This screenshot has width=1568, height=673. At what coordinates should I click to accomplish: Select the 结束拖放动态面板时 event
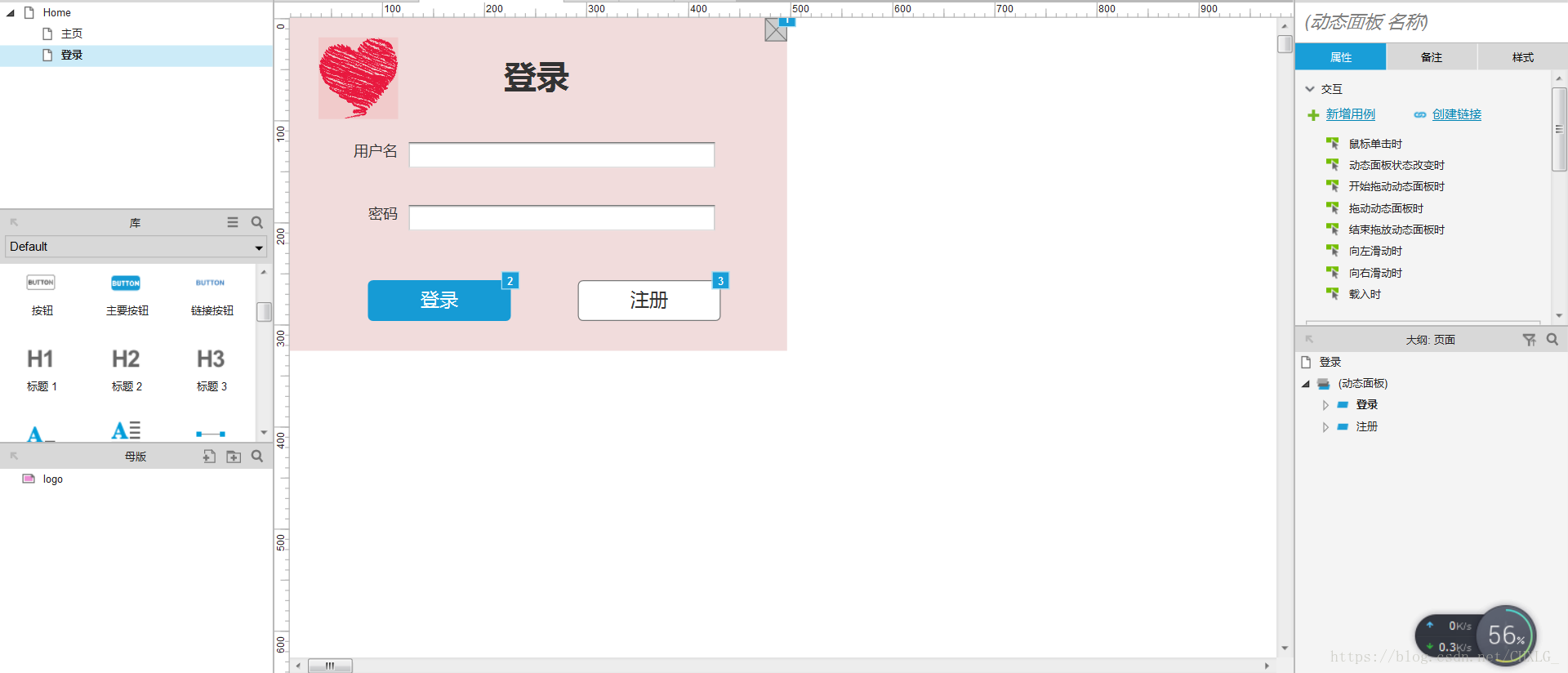tap(1396, 230)
